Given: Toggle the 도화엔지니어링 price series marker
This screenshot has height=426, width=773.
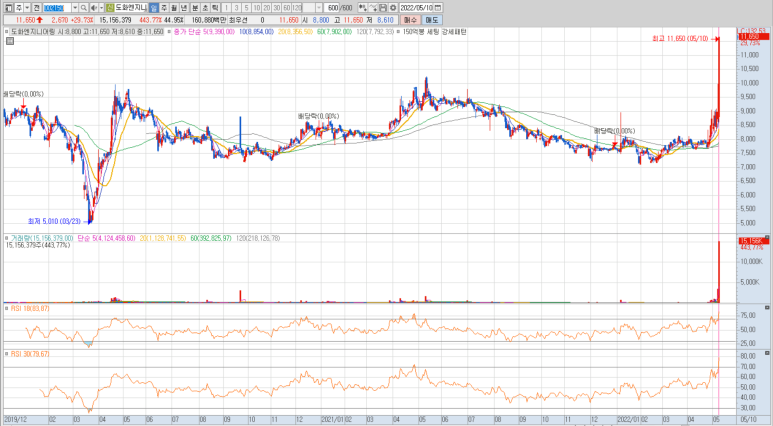Looking at the screenshot, I should pos(6,32).
